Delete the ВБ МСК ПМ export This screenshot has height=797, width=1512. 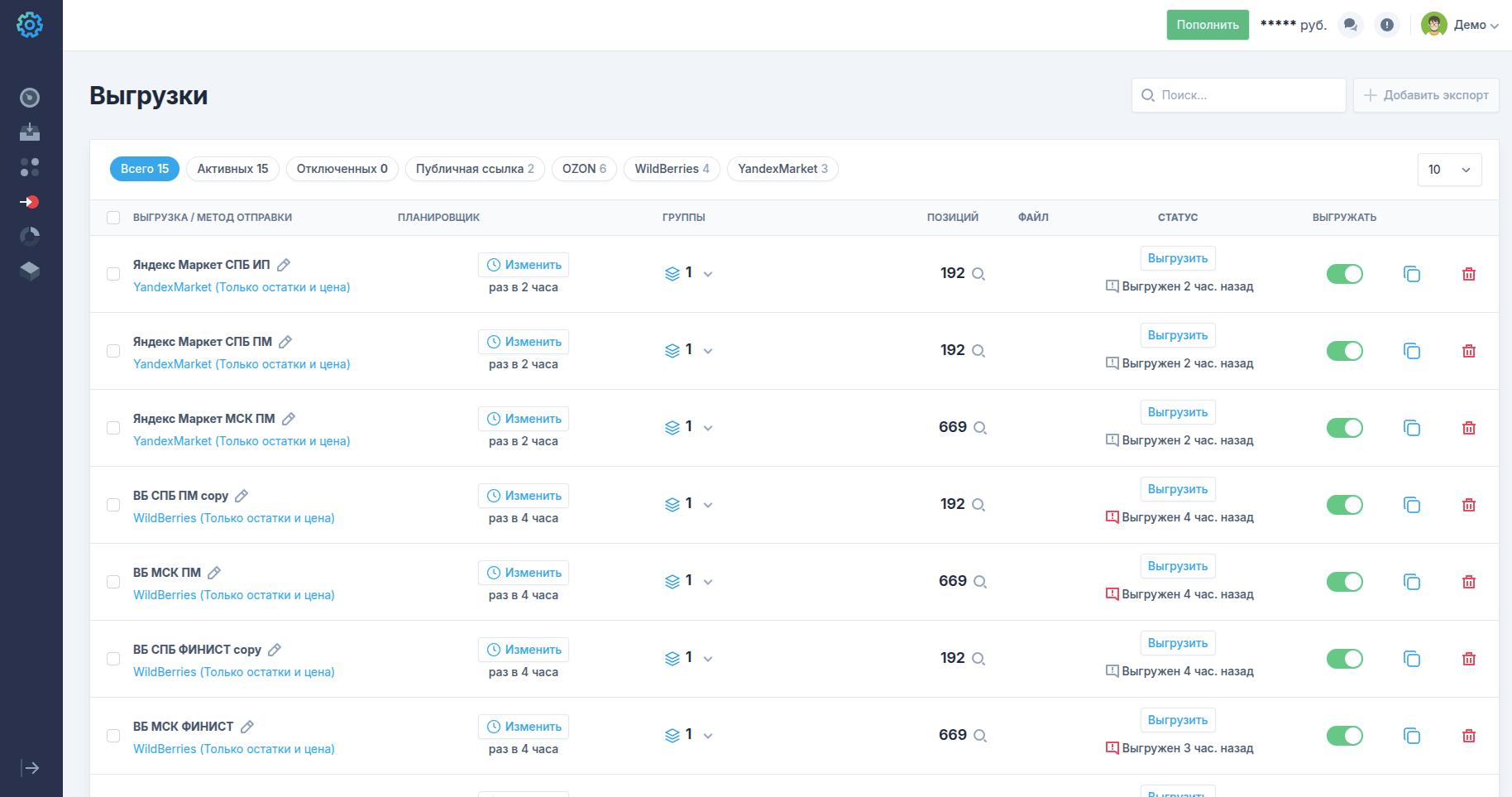tap(1469, 582)
